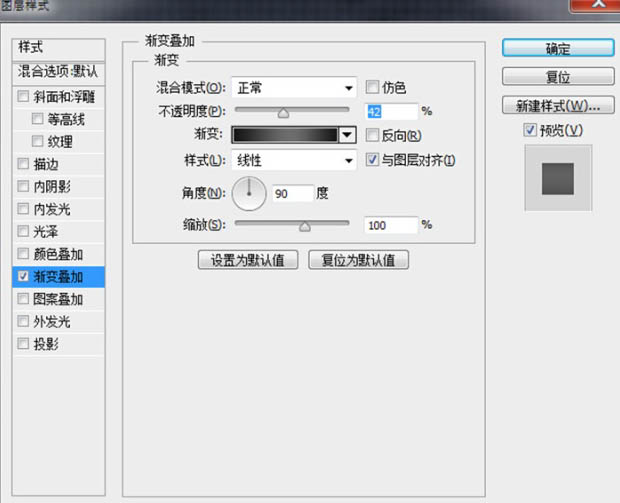Enable the 描边 style checkbox

pos(23,163)
